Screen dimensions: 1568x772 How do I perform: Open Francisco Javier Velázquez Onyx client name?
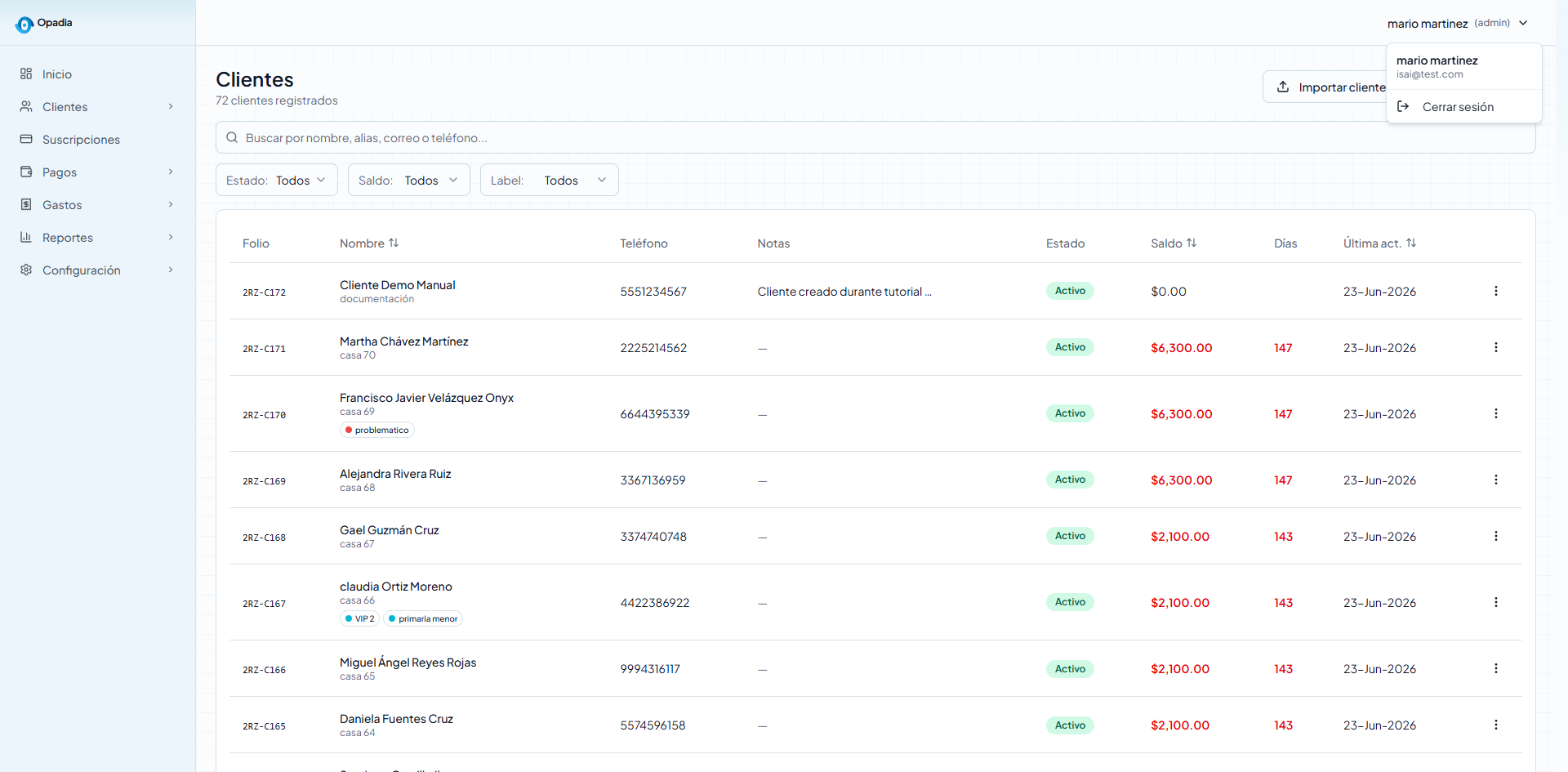426,398
